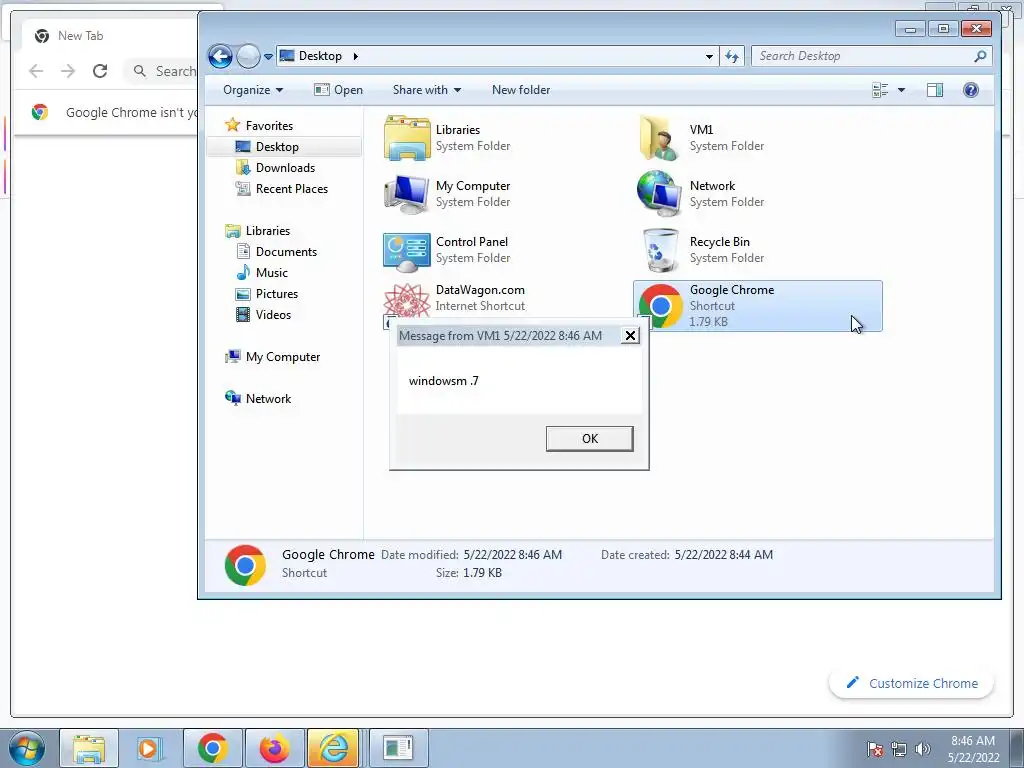
Task: Click Chrome's forward navigation arrow
Action: 68,71
